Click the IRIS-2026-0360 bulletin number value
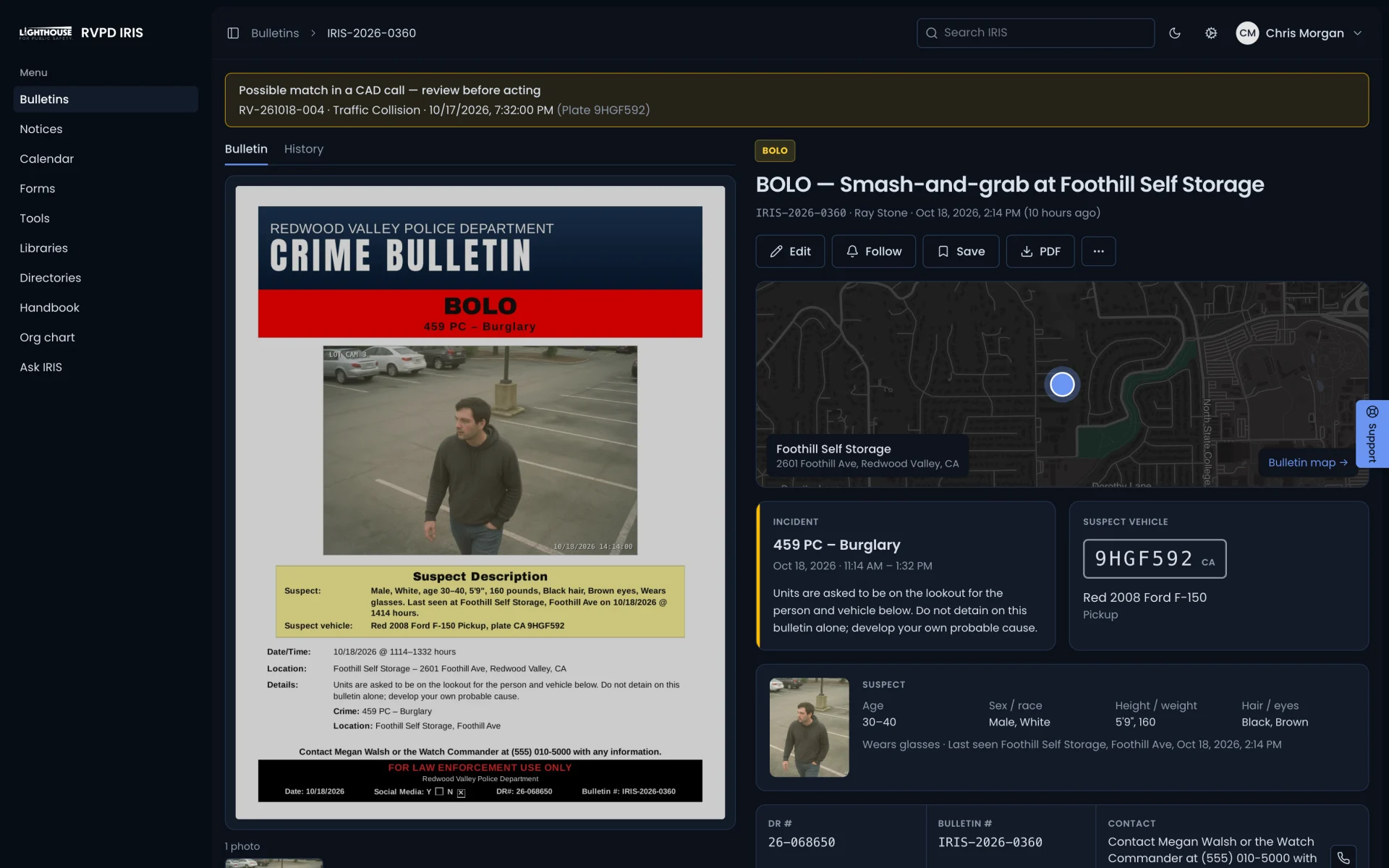Image resolution: width=1389 pixels, height=868 pixels. point(990,843)
